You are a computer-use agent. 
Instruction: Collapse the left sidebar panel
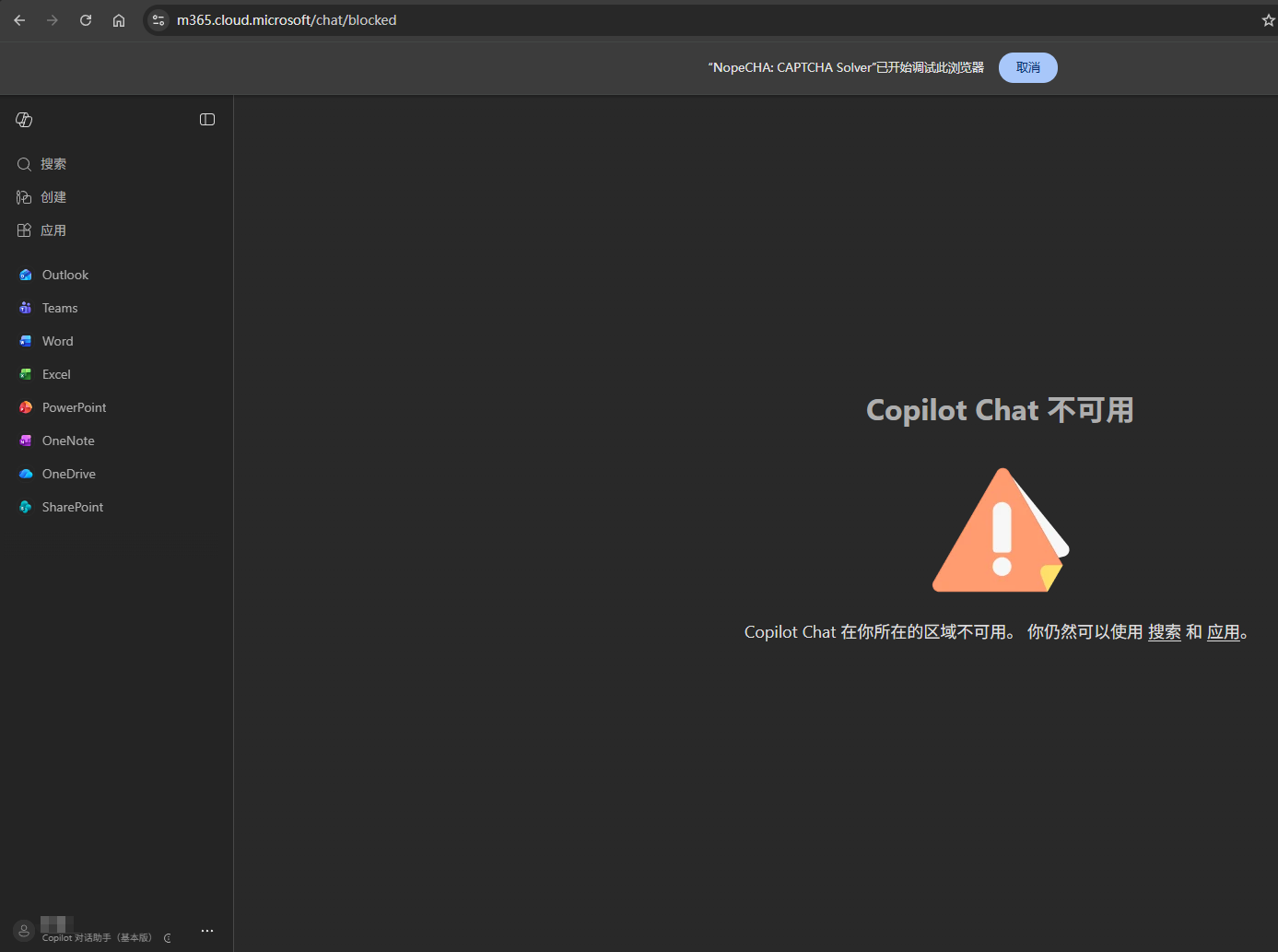click(207, 120)
